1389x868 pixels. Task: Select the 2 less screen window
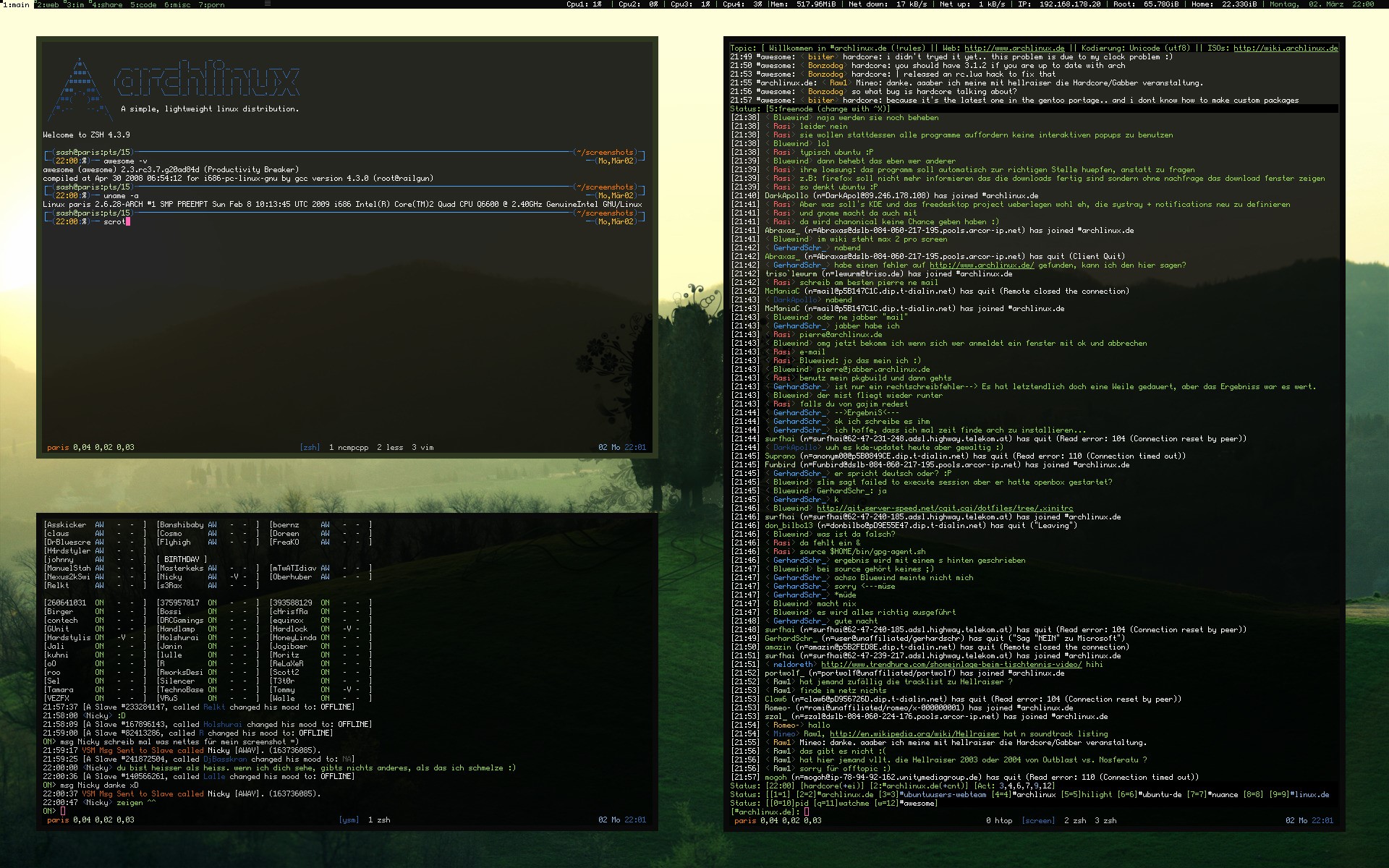(x=390, y=447)
